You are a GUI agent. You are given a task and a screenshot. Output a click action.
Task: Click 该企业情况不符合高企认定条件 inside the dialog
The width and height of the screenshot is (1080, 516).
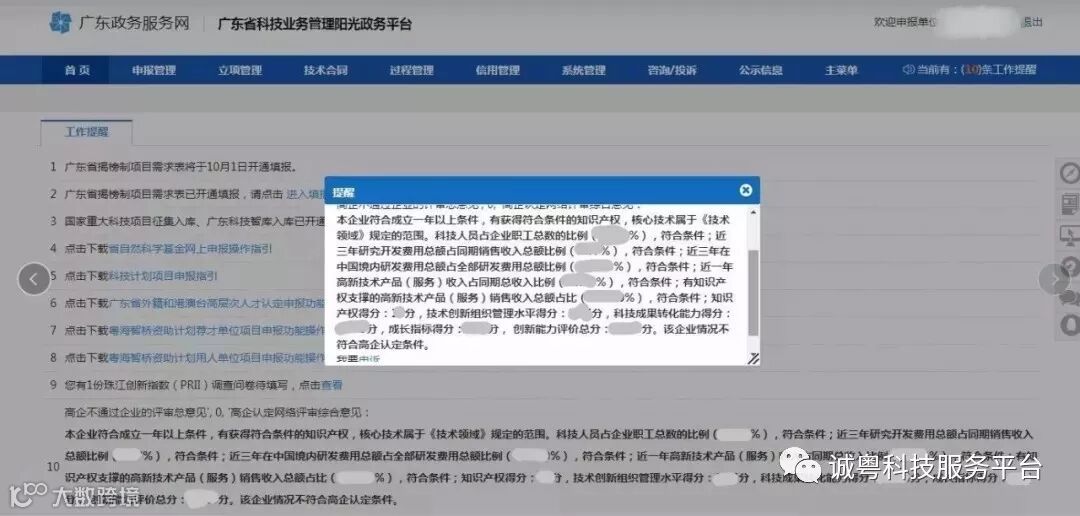(534, 338)
